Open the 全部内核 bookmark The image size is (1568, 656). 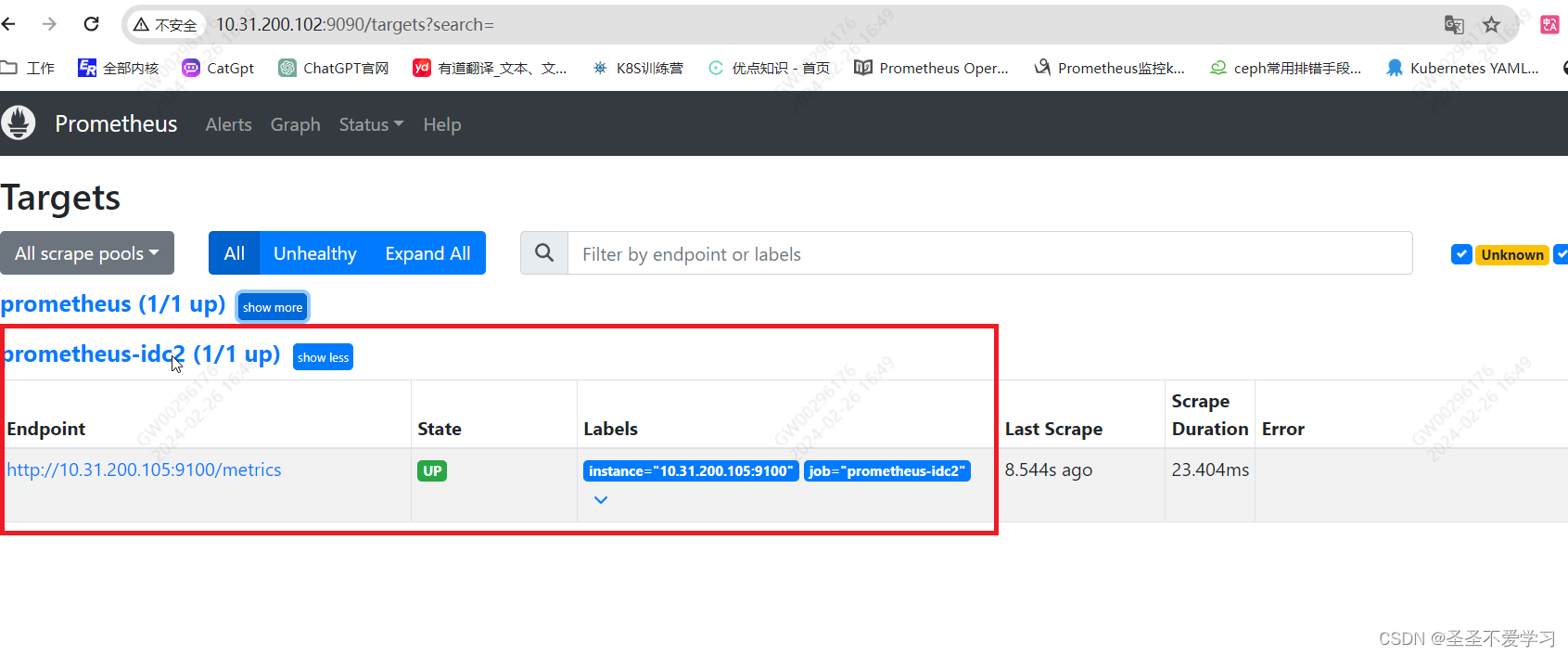pyautogui.click(x=119, y=68)
